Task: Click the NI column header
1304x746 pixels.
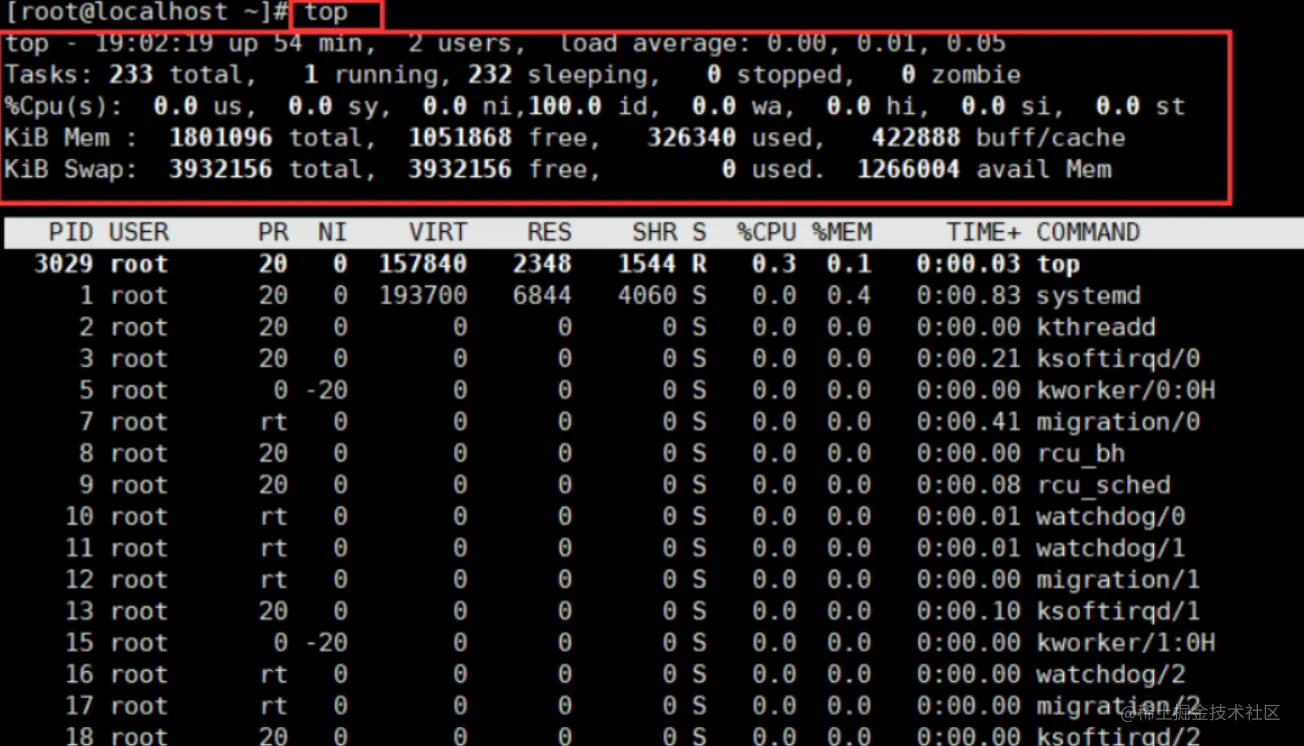Action: tap(333, 233)
